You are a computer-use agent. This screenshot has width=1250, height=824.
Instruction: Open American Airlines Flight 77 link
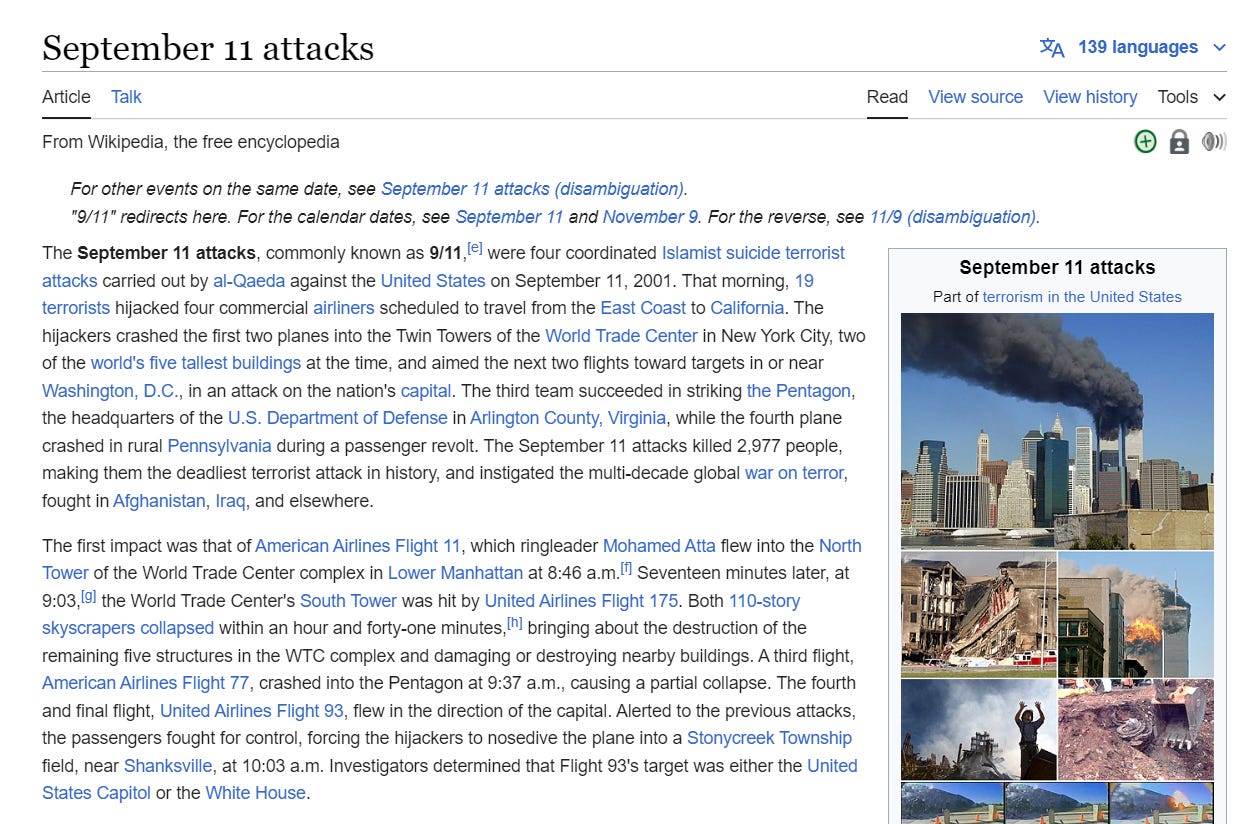coord(145,683)
